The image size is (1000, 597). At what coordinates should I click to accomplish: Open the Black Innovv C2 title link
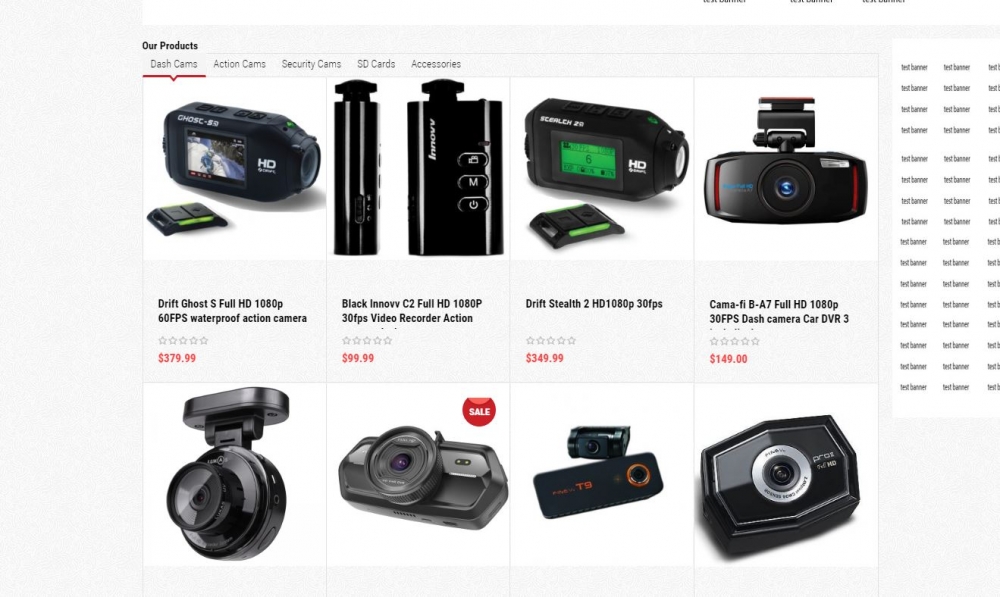pyautogui.click(x=411, y=311)
